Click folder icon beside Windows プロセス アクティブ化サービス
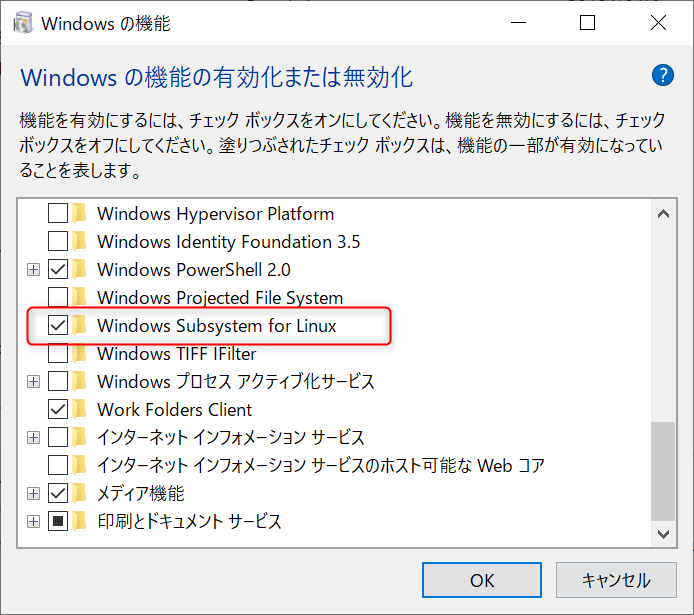 click(x=80, y=381)
